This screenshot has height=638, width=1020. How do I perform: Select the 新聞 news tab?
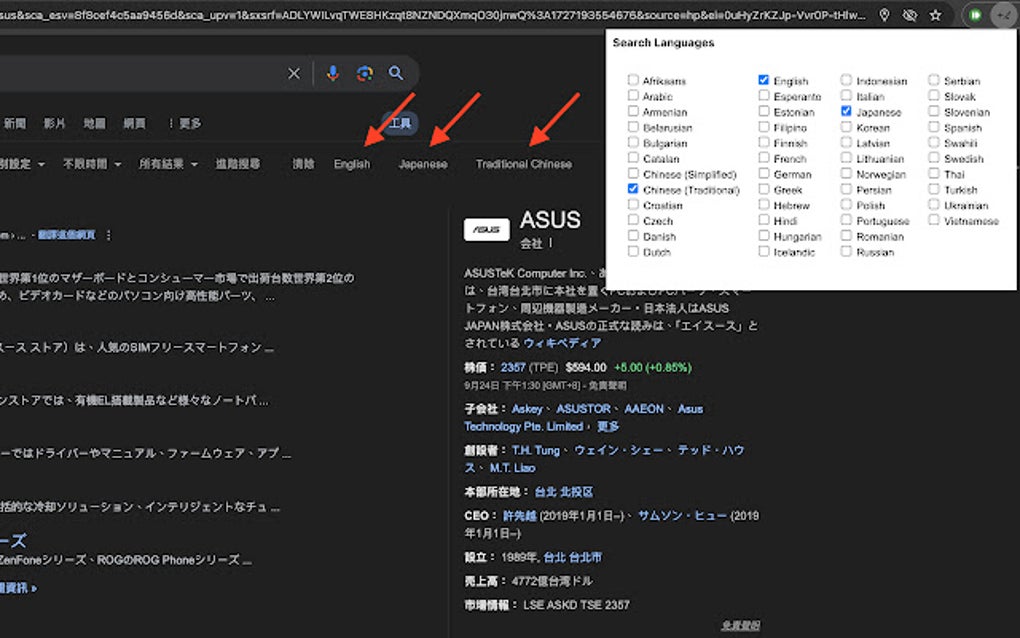tap(14, 123)
